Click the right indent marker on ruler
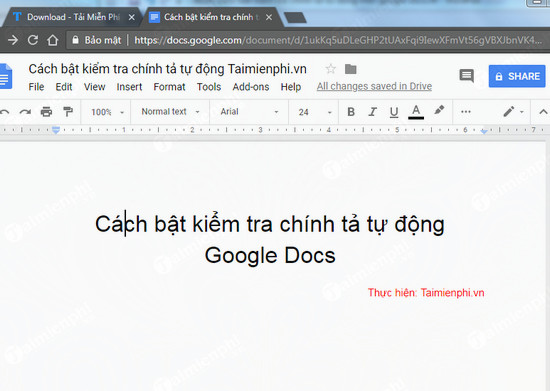 (484, 131)
